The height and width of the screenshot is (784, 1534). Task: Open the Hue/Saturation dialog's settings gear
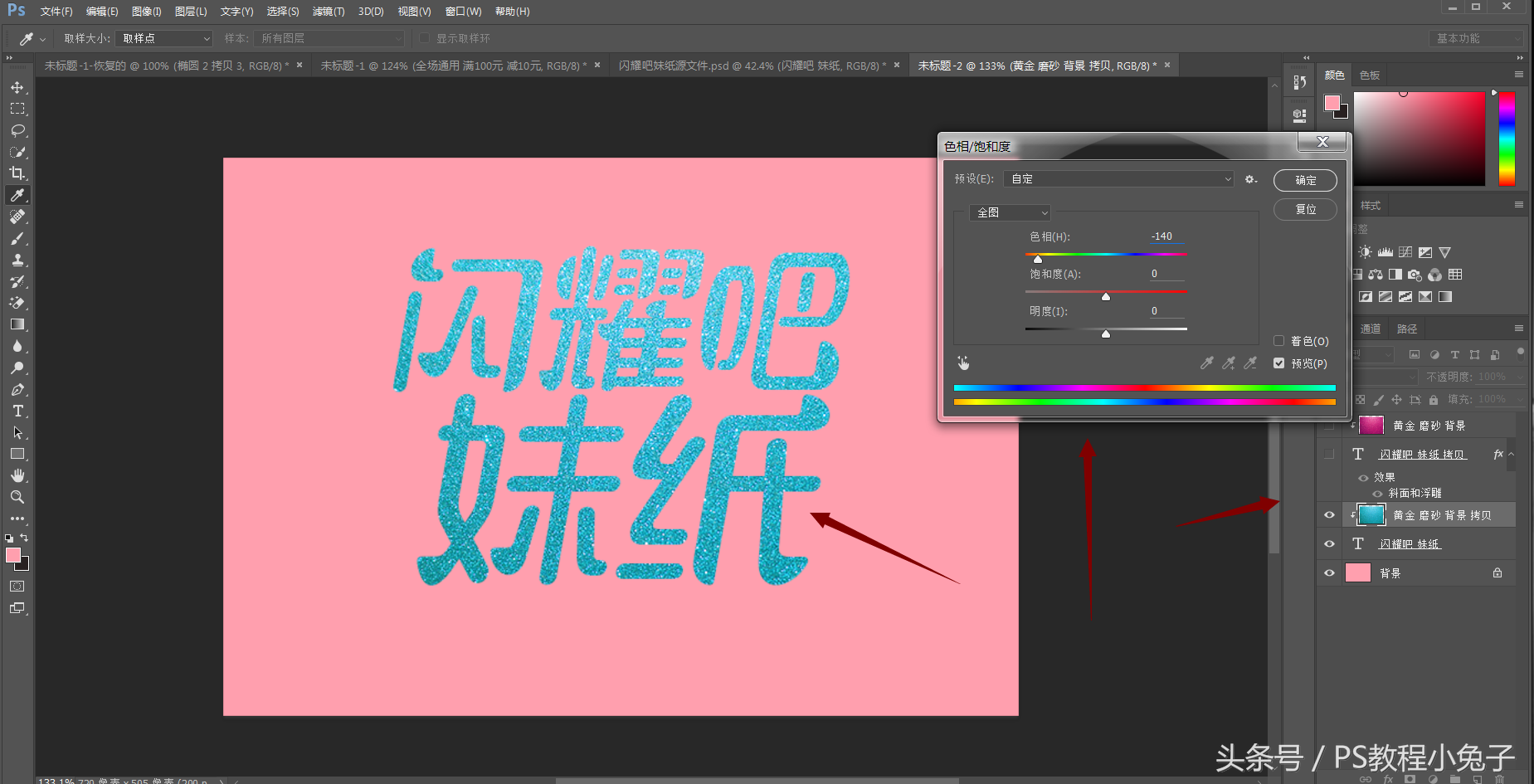(1251, 179)
